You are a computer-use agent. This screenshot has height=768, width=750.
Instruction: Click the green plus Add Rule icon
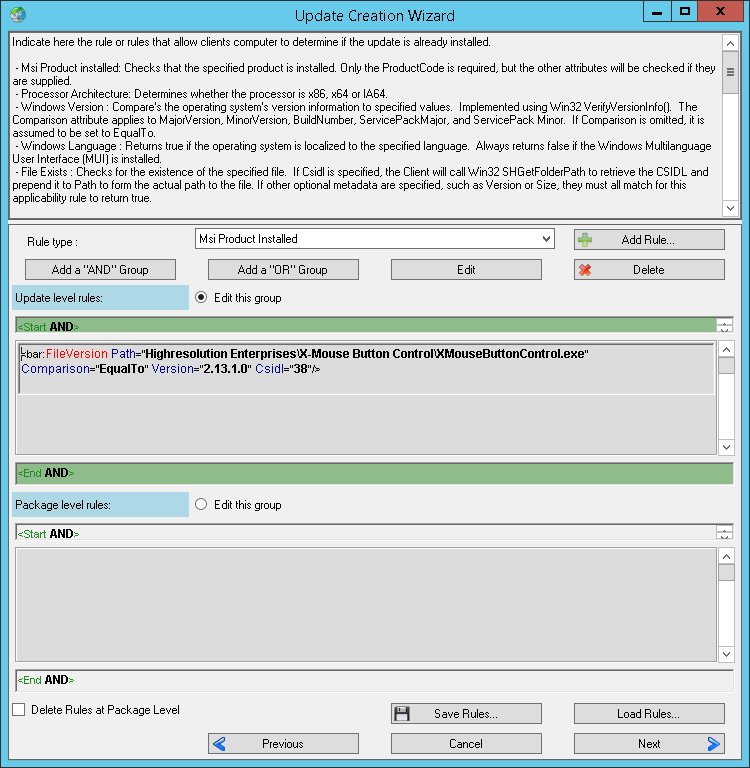585,240
